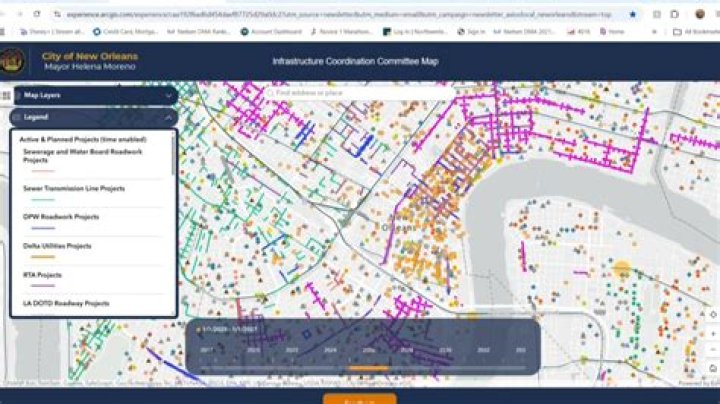Click the City of New Orleans seal logo
The image size is (720, 404).
pos(12,61)
